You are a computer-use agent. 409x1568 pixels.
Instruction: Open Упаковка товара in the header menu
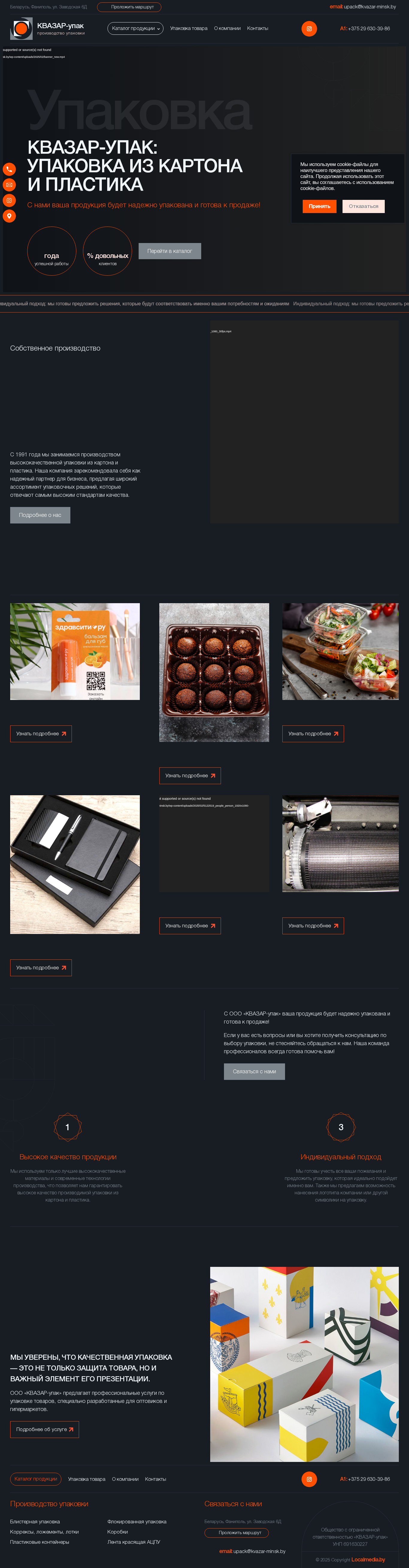(189, 28)
